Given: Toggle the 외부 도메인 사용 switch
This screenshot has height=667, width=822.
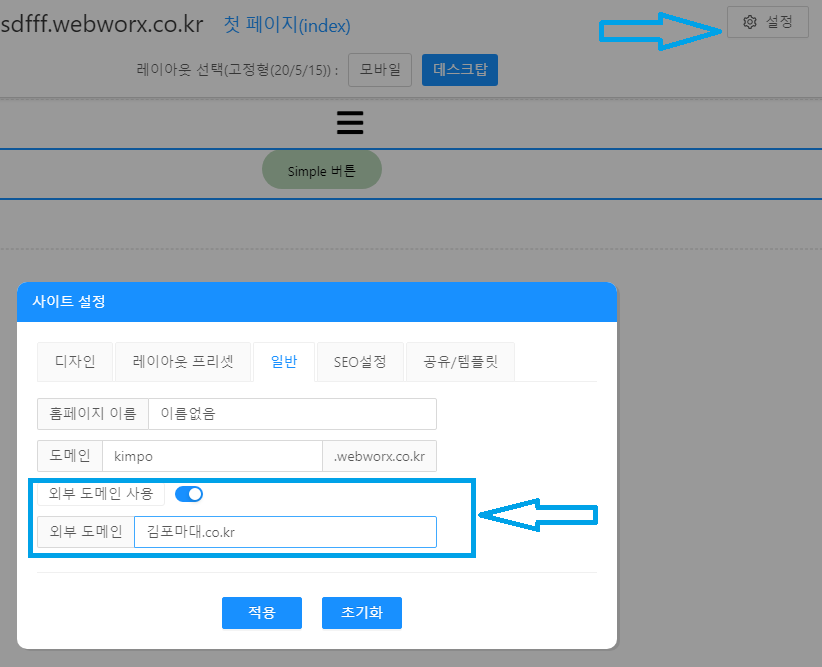Looking at the screenshot, I should tap(189, 493).
